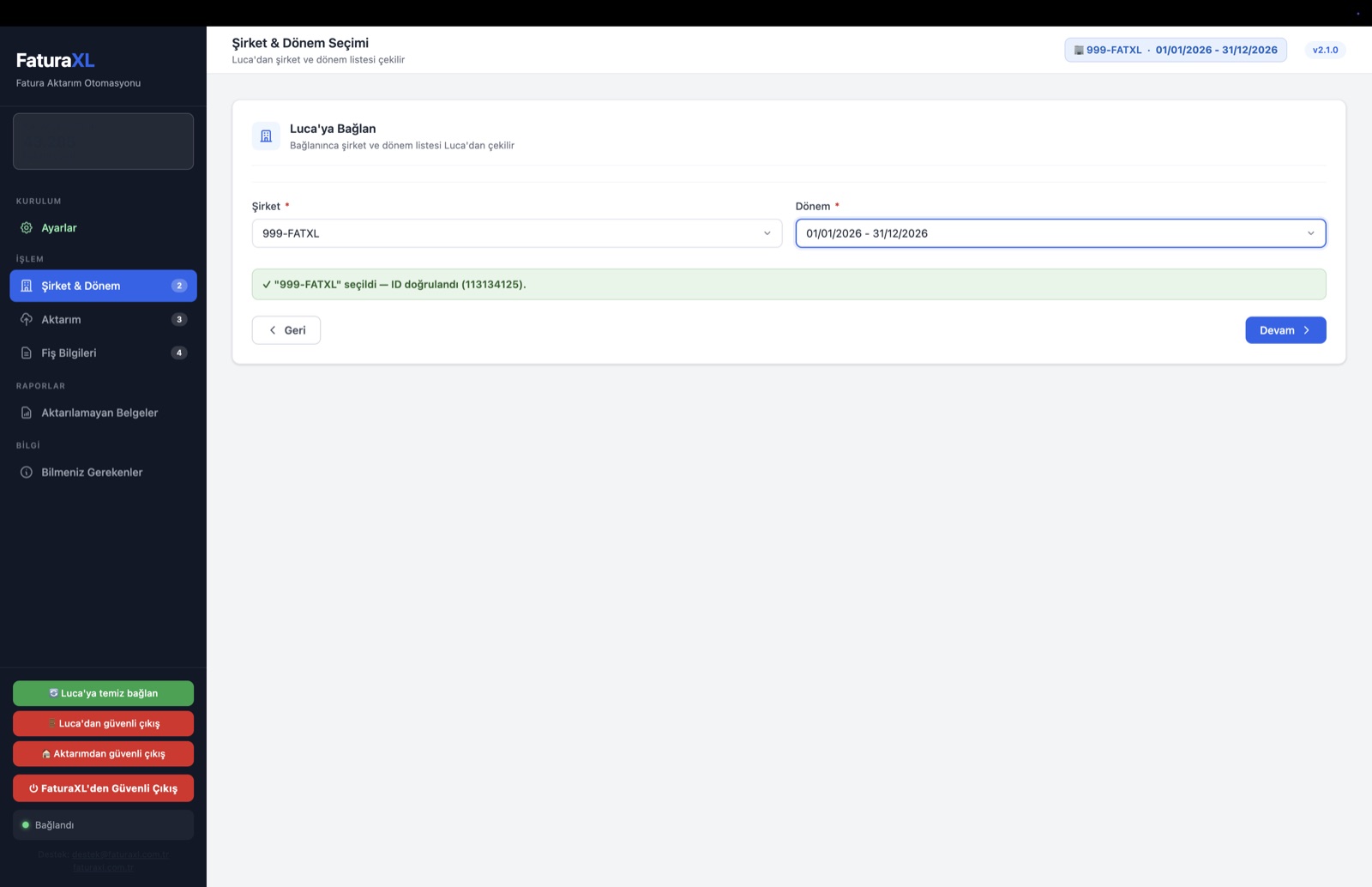
Task: Exit via FaturaXL'den Güvenli Çıkış
Action: click(x=103, y=788)
